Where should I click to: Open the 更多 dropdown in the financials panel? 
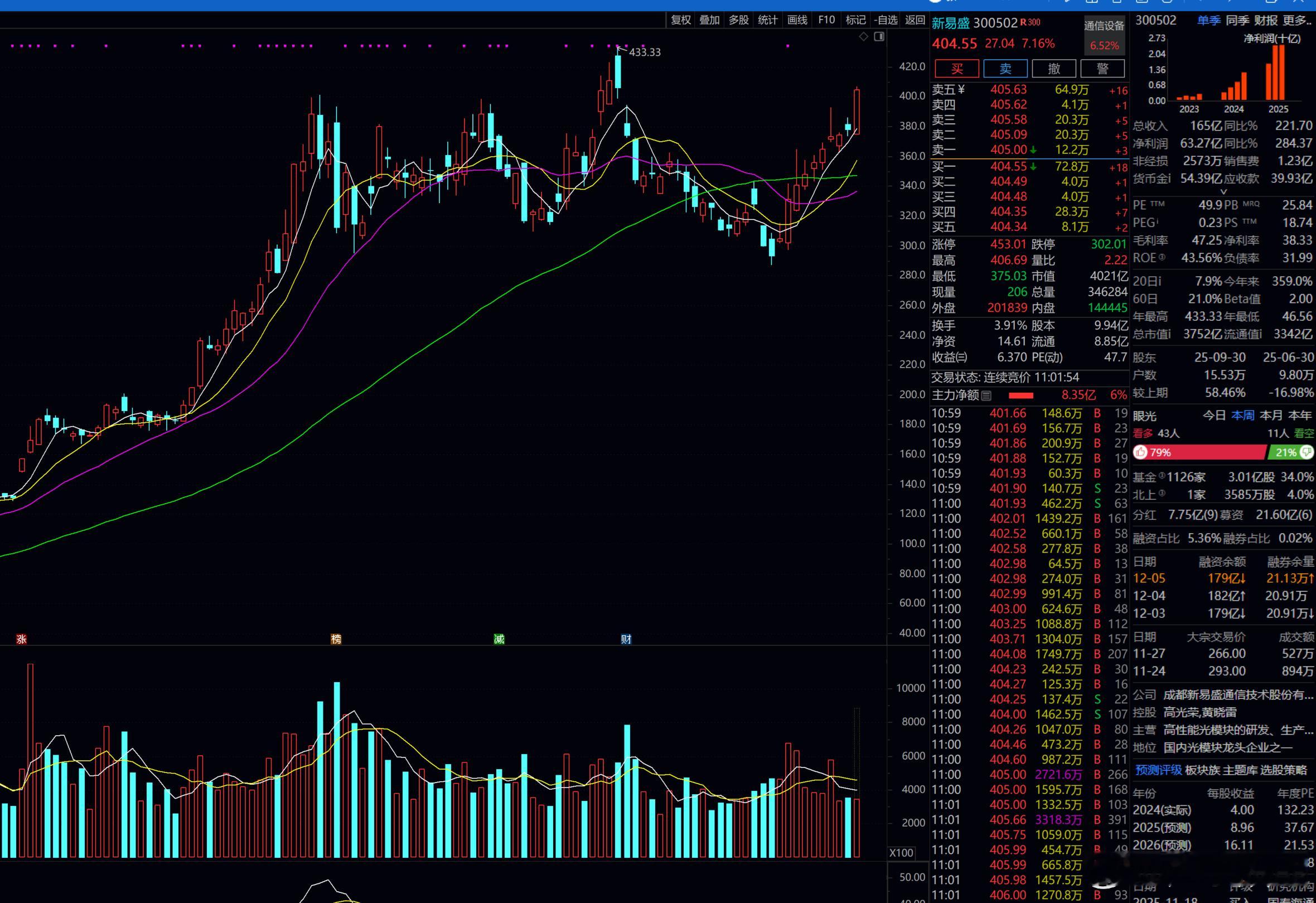tap(1296, 21)
